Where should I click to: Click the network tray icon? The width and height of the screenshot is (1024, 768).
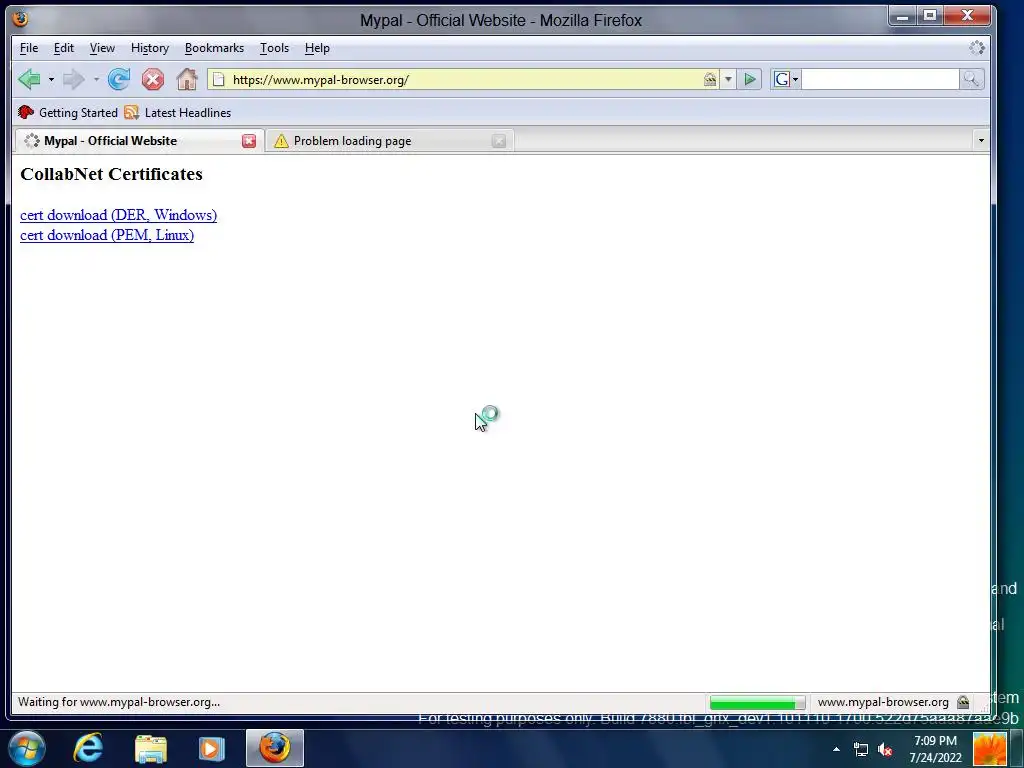861,749
